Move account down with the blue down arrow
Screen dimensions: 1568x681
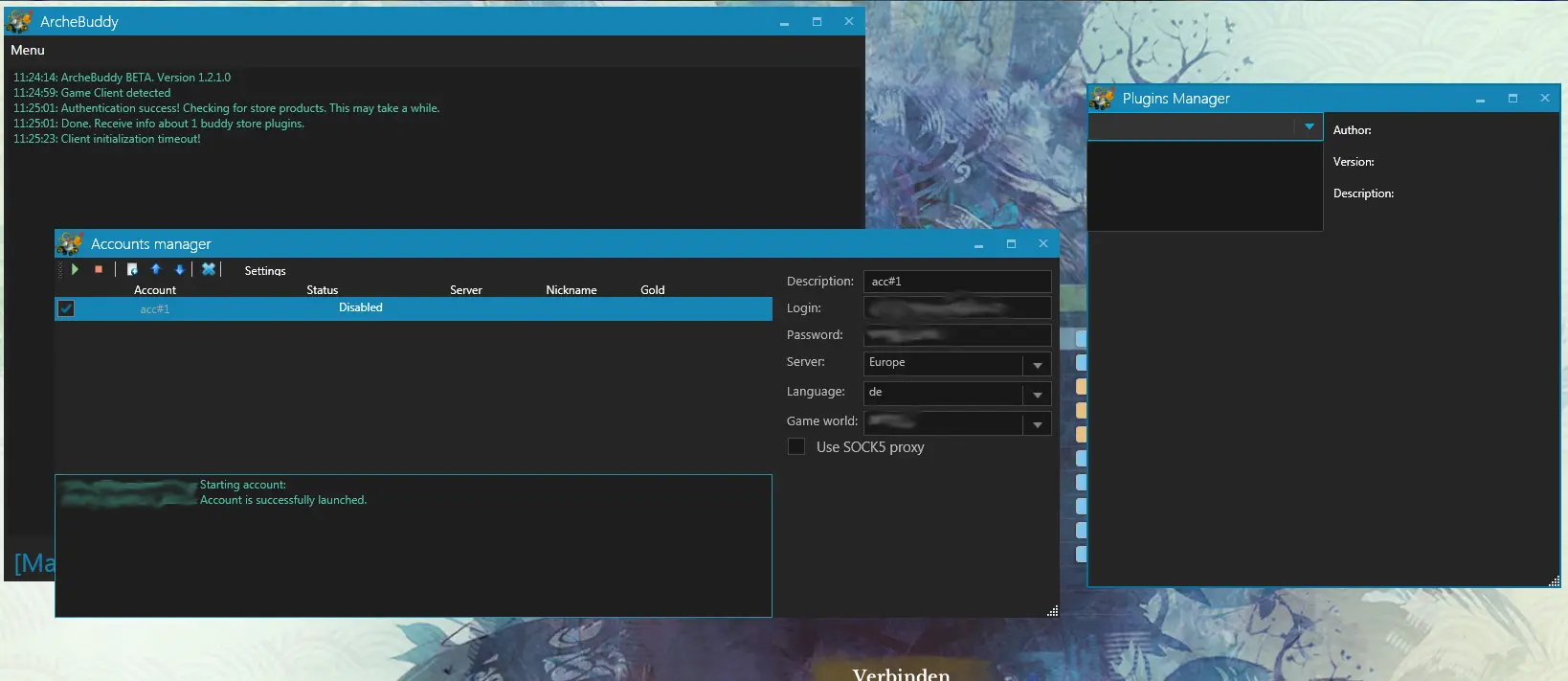(x=179, y=270)
